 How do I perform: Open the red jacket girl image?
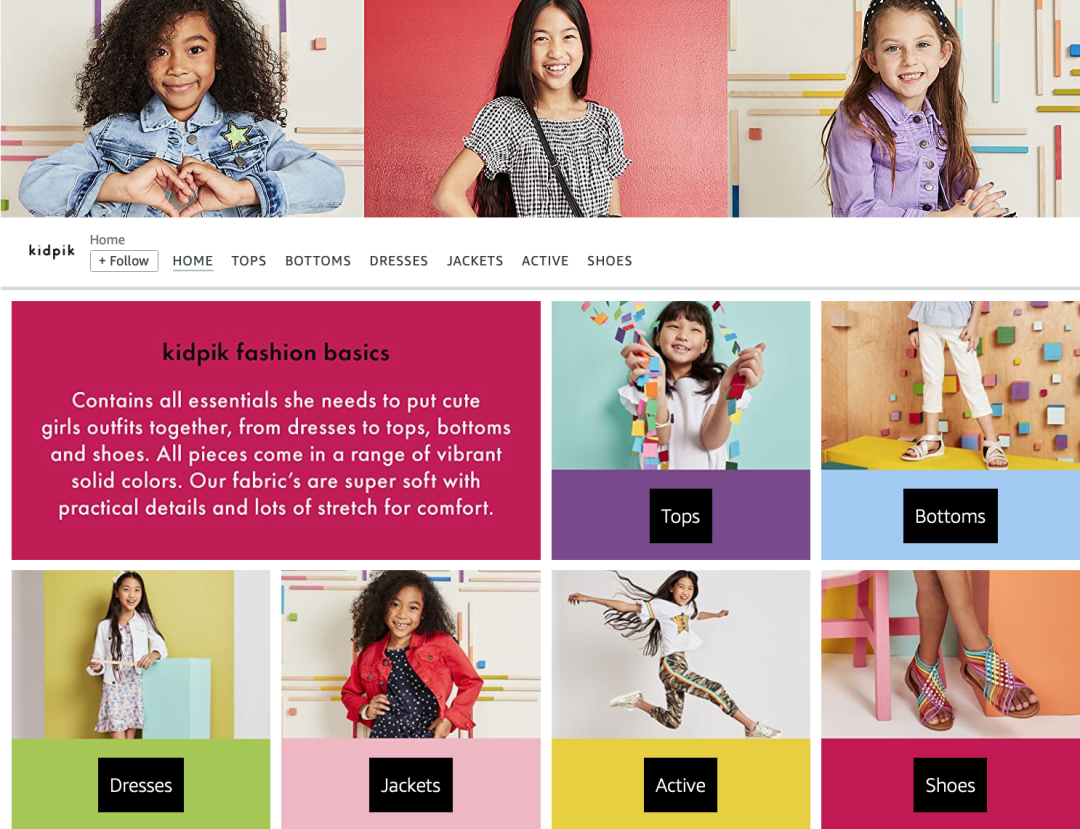411,654
